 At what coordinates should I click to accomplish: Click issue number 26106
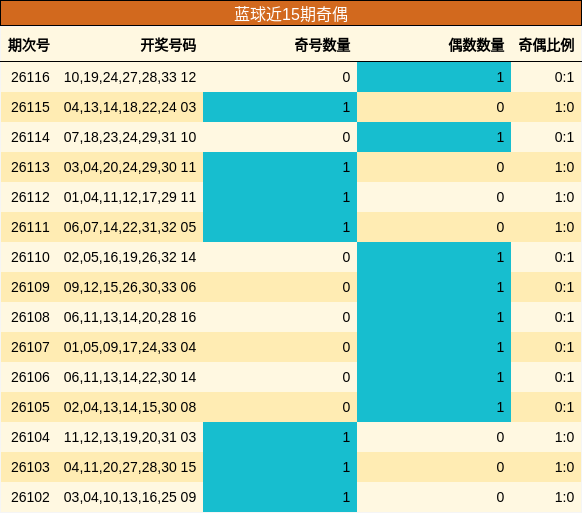pos(30,377)
